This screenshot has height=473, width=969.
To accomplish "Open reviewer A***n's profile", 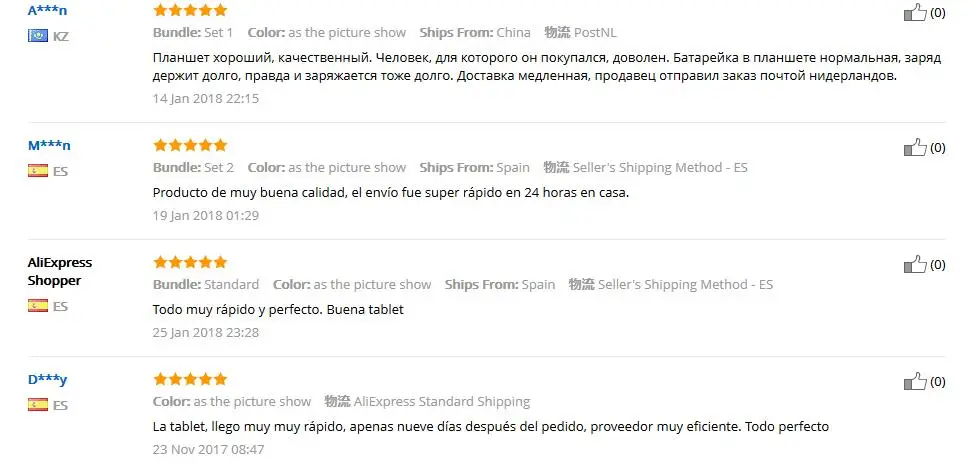I will [x=48, y=11].
